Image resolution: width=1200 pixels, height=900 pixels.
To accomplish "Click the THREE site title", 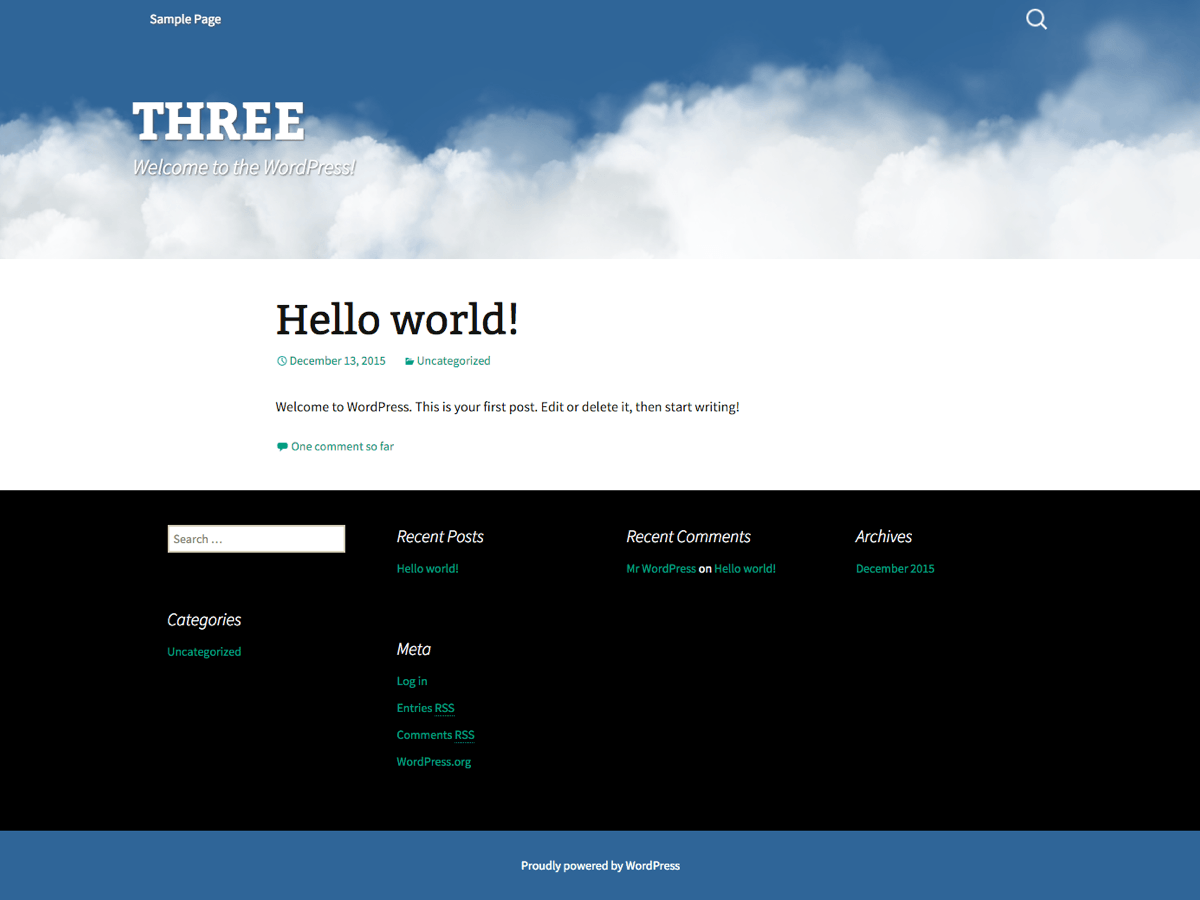I will pos(219,121).
